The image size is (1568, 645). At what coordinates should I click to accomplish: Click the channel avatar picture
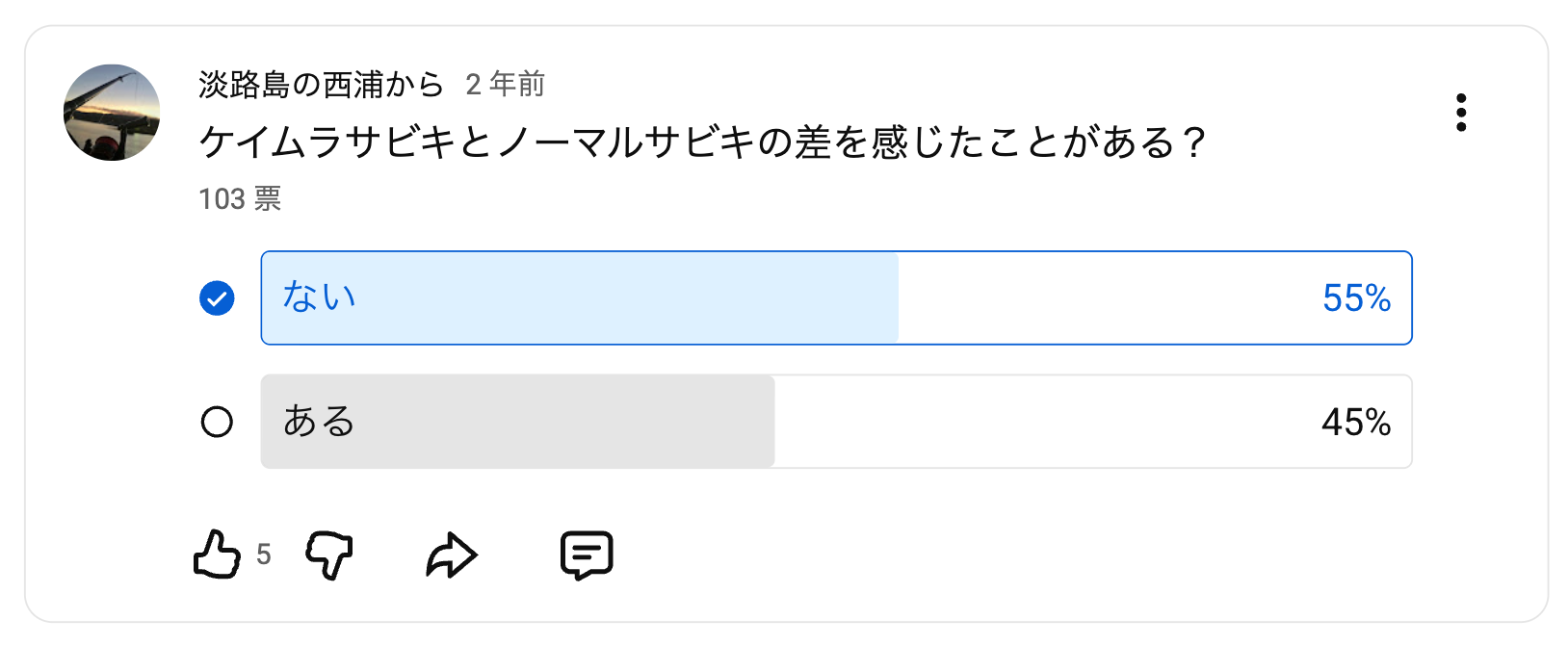tap(112, 113)
